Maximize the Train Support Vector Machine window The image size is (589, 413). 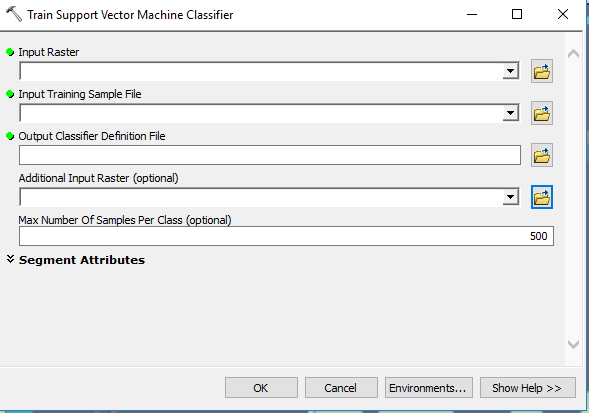[517, 14]
